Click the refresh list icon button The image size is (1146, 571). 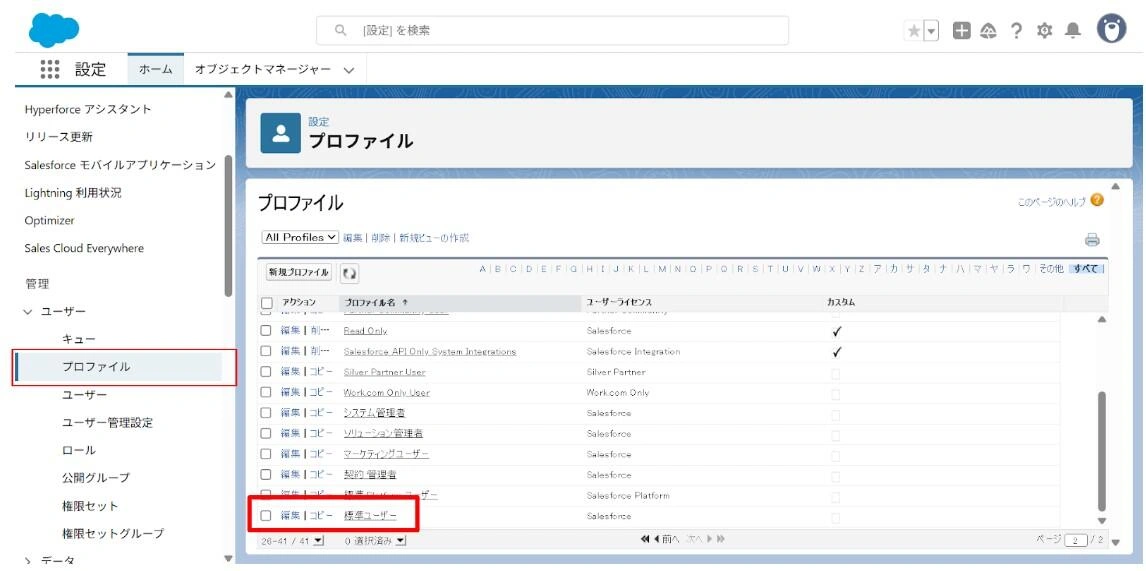349,273
